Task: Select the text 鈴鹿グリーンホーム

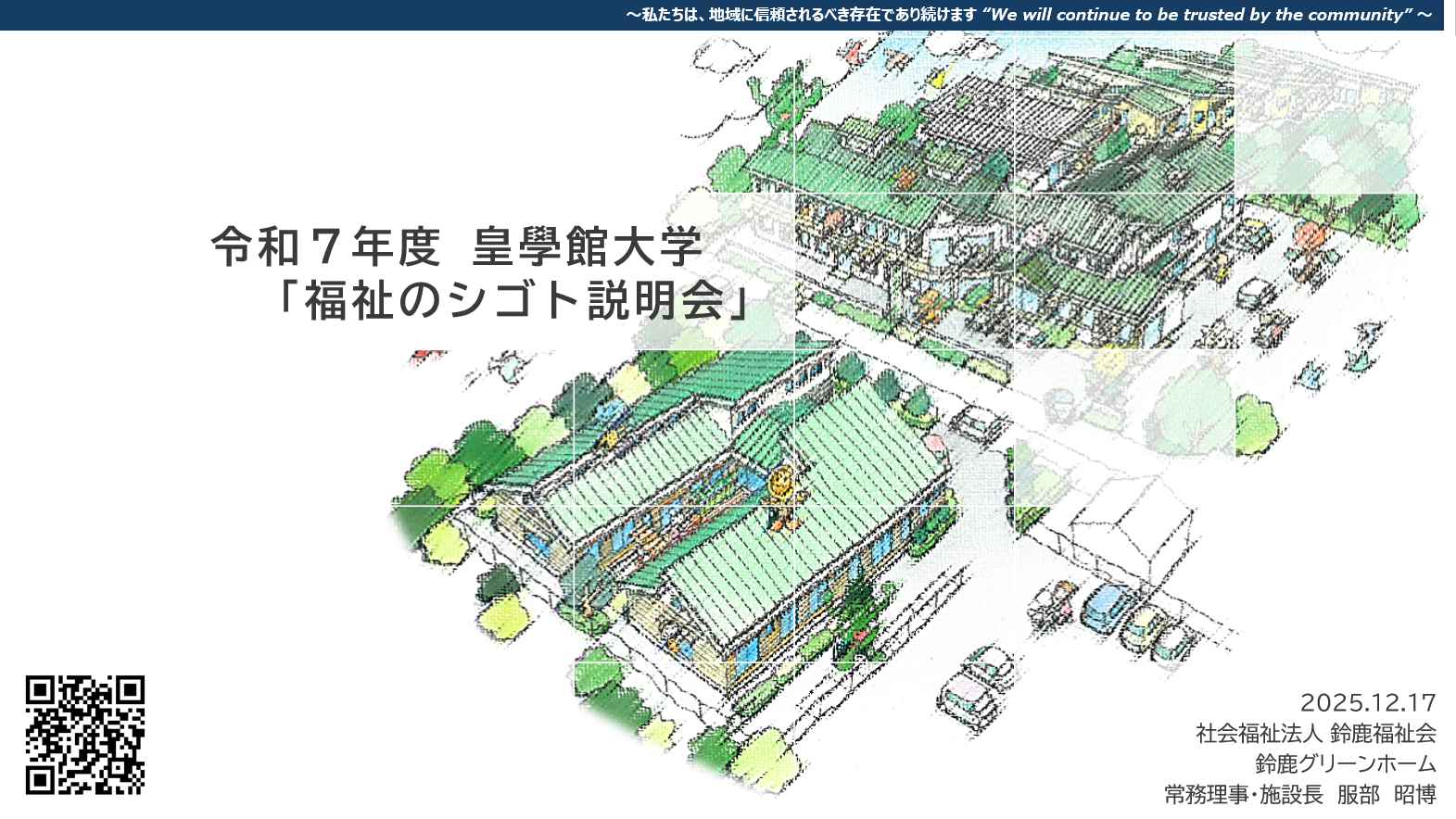Action: (1345, 764)
